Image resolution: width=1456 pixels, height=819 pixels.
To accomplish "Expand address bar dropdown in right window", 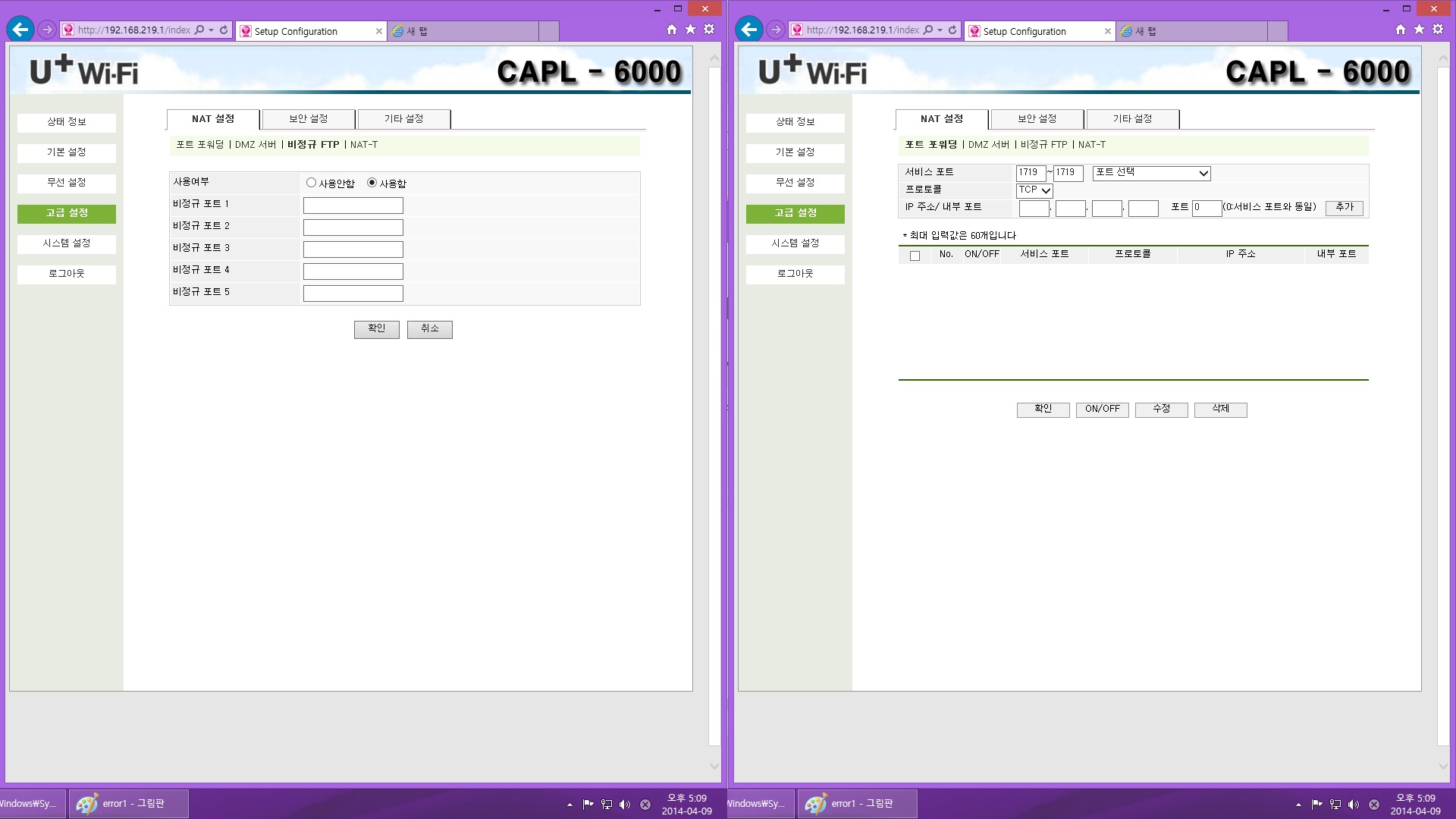I will (x=940, y=30).
